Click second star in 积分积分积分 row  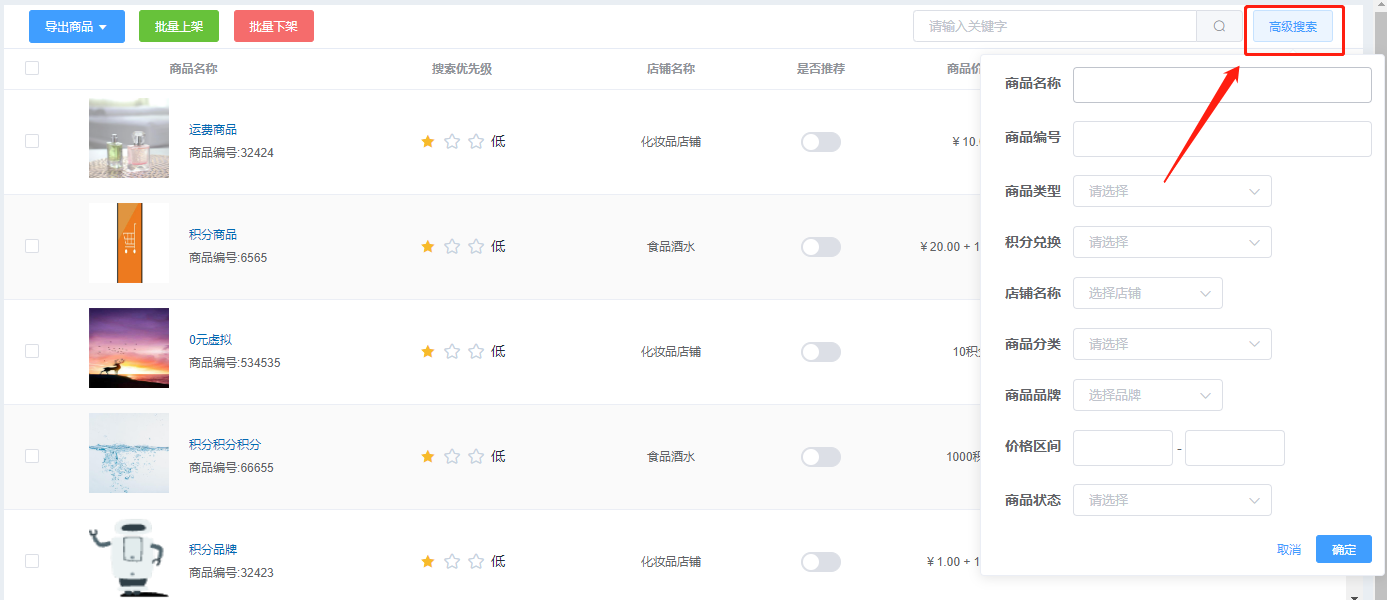452,457
